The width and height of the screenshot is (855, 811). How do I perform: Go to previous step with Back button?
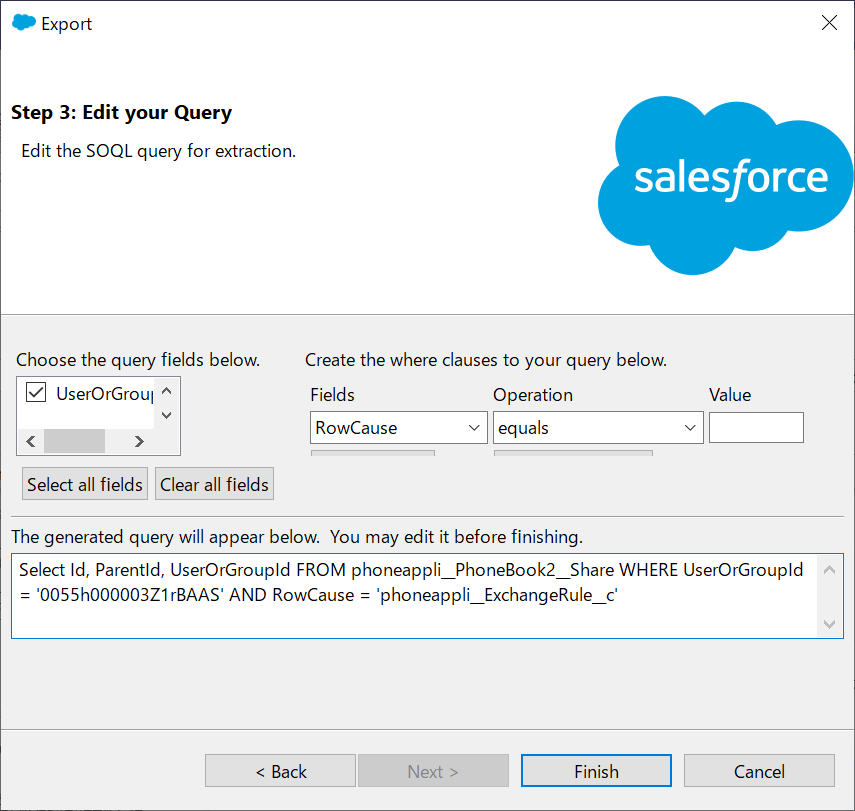[x=280, y=771]
